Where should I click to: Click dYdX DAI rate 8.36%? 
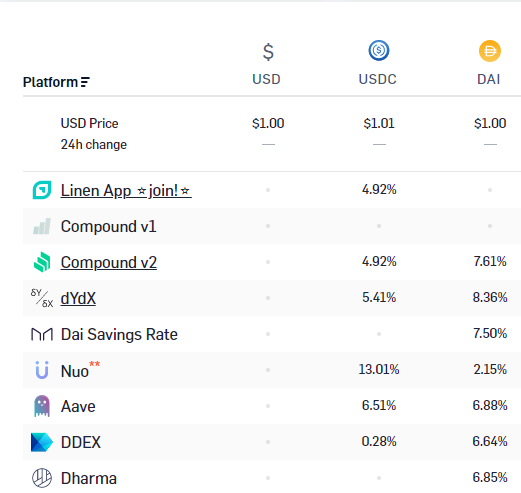coord(490,297)
